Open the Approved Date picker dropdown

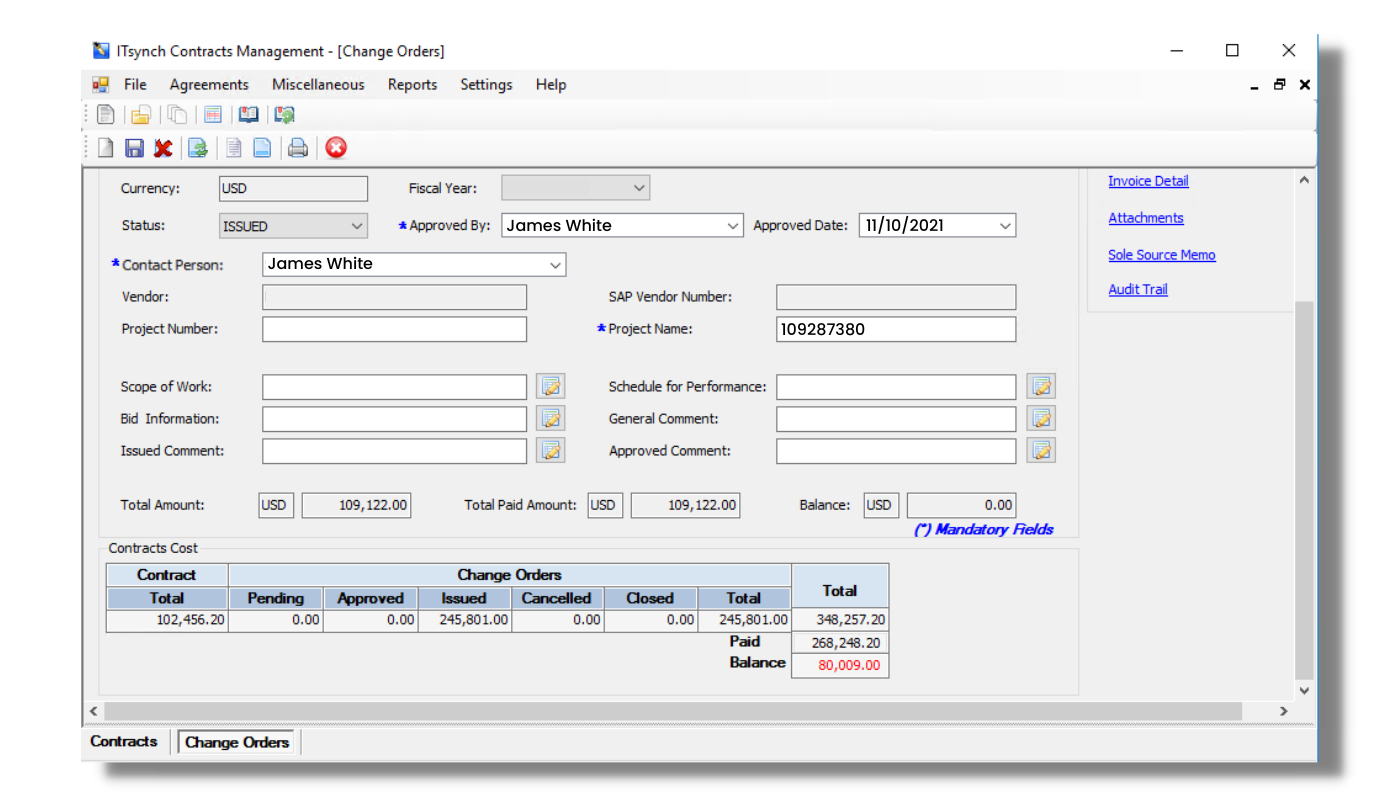click(1005, 225)
